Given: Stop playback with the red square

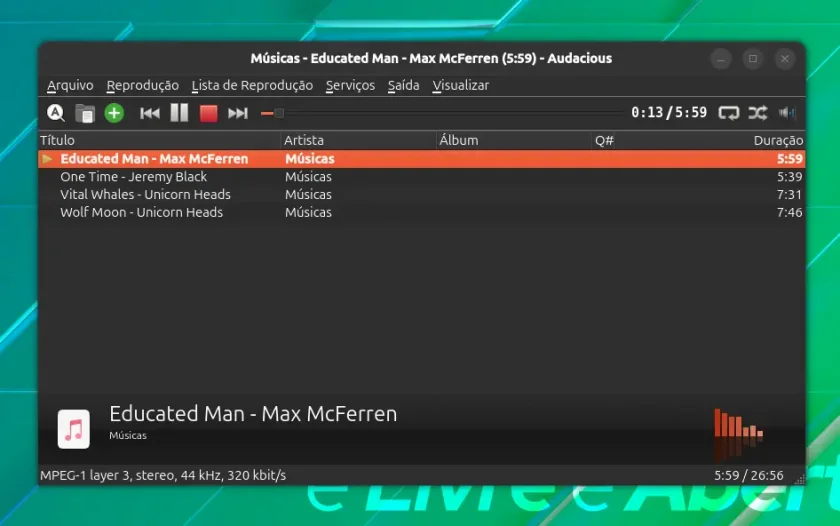Looking at the screenshot, I should click(x=208, y=113).
